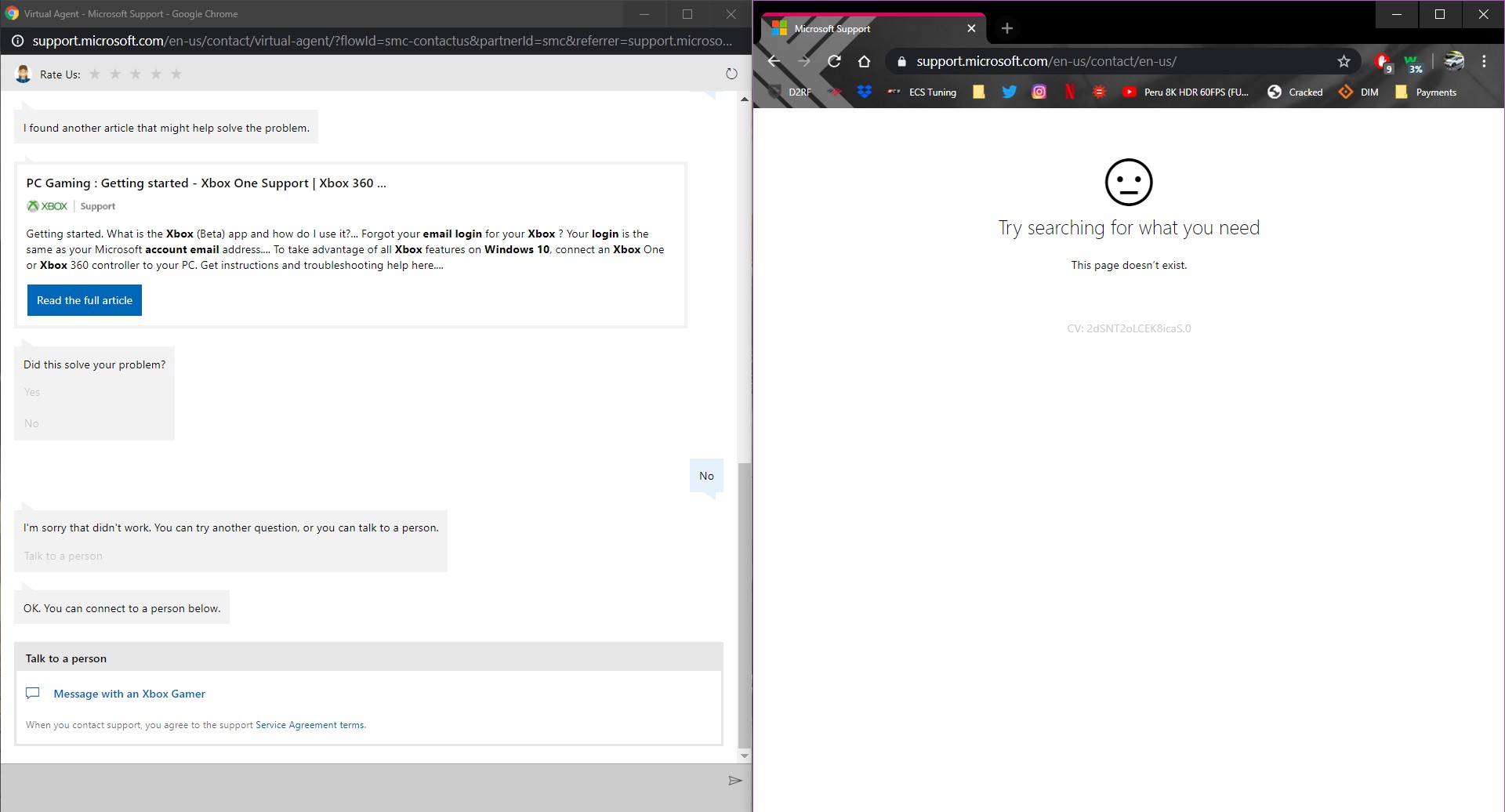Open the Bank of America flag bookmark
The height and width of the screenshot is (812, 1505).
click(835, 92)
